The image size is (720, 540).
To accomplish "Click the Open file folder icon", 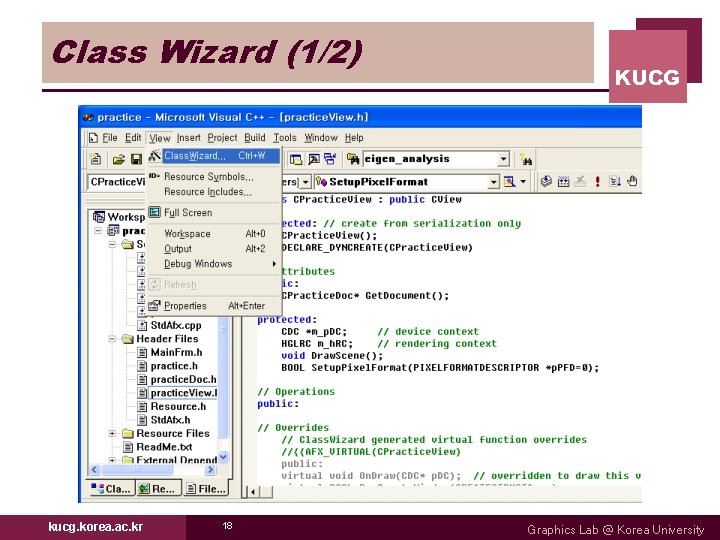I will [118, 159].
